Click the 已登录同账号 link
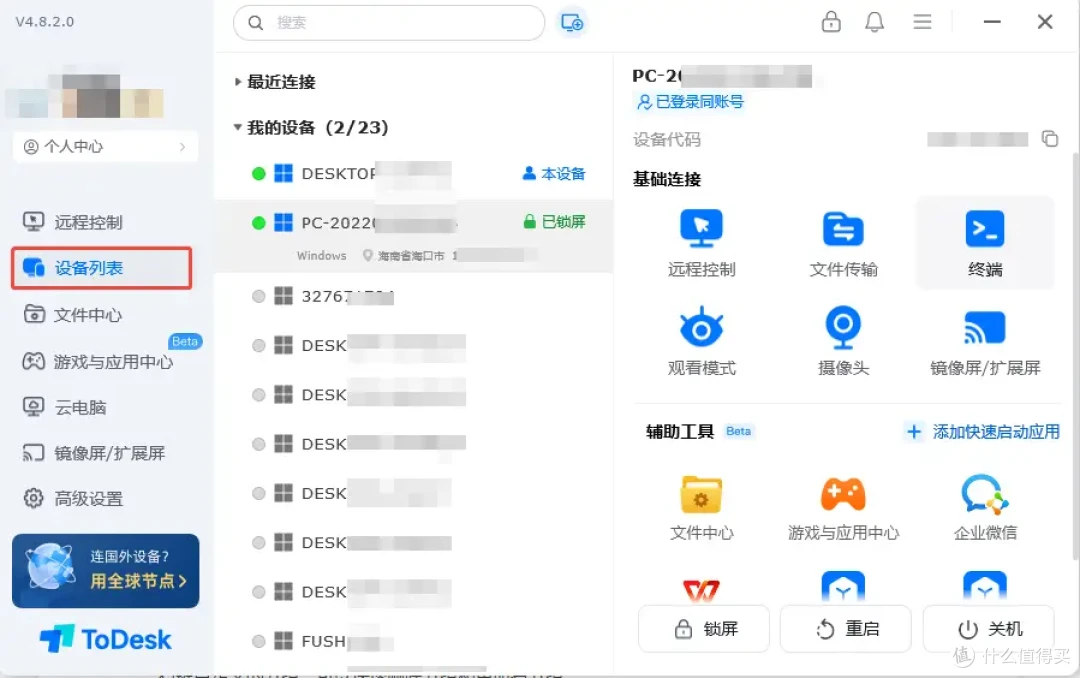 pyautogui.click(x=689, y=102)
